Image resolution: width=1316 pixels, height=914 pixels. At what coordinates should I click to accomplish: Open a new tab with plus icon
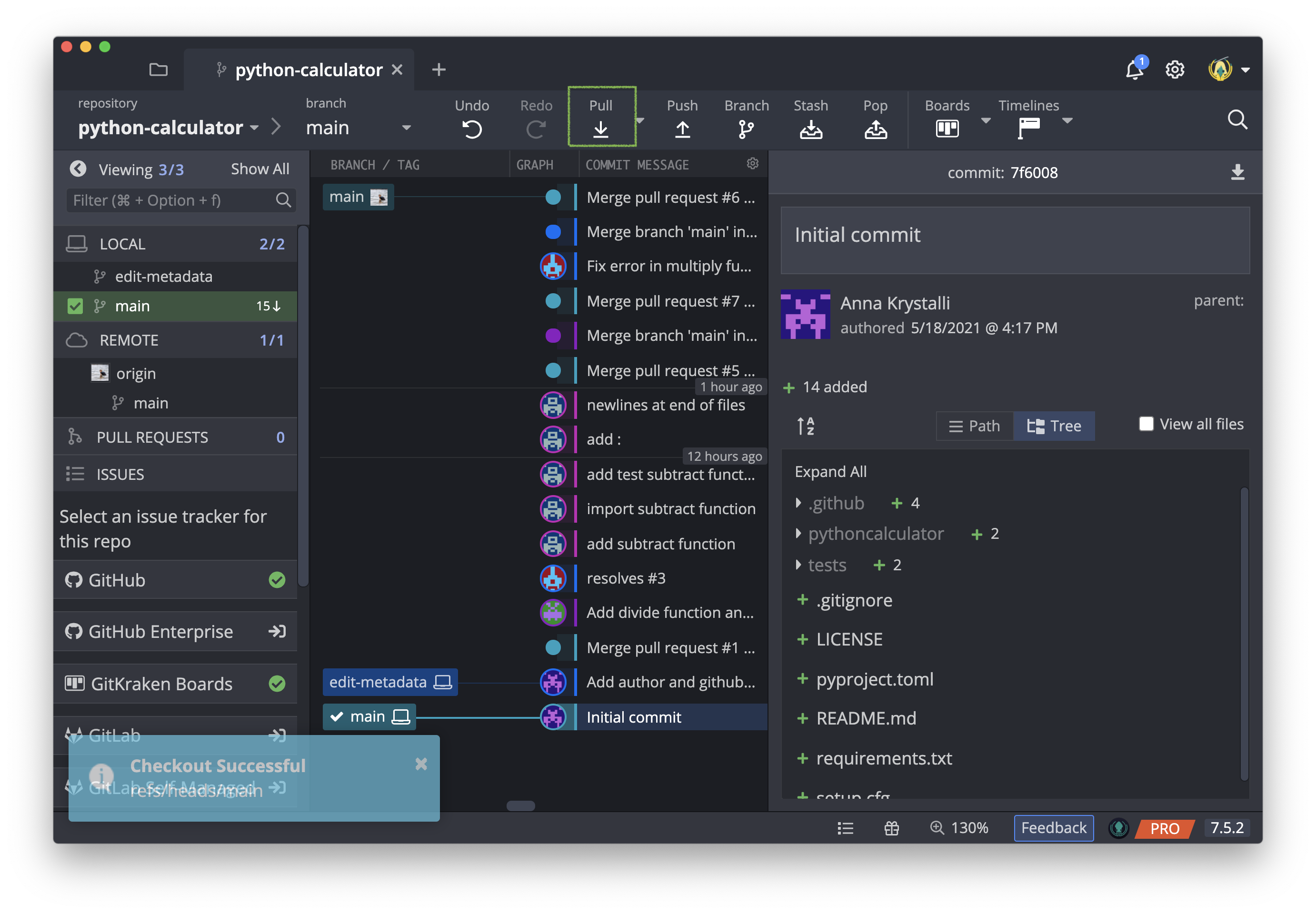[439, 70]
